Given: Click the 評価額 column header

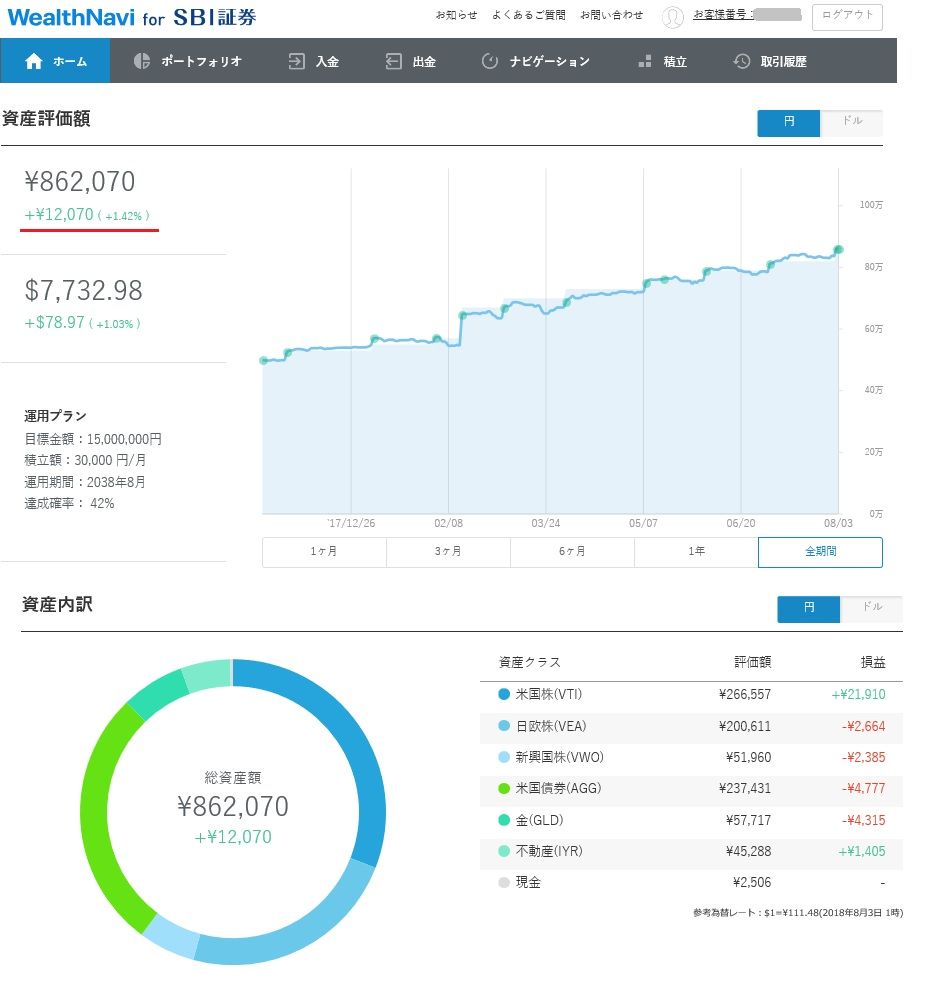Looking at the screenshot, I should coord(752,663).
